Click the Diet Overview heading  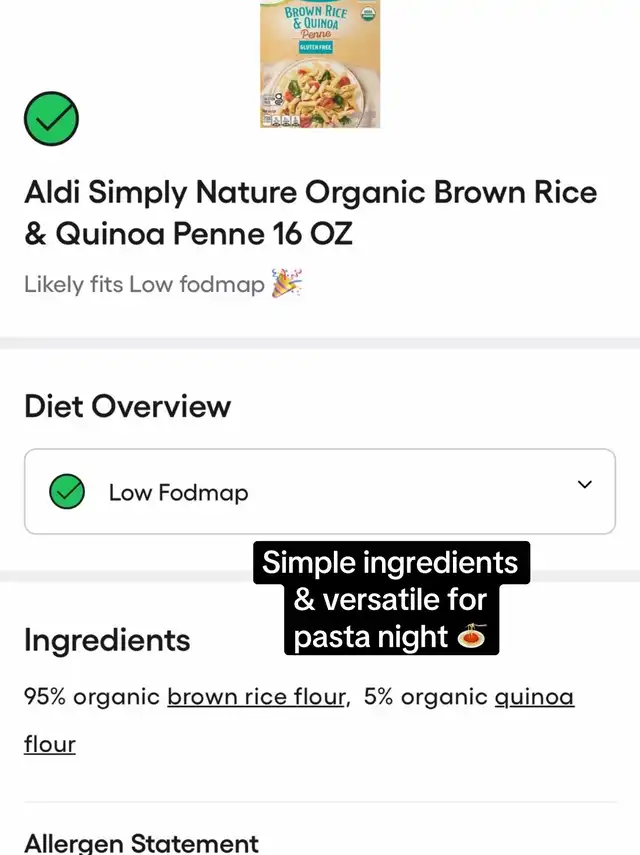127,406
